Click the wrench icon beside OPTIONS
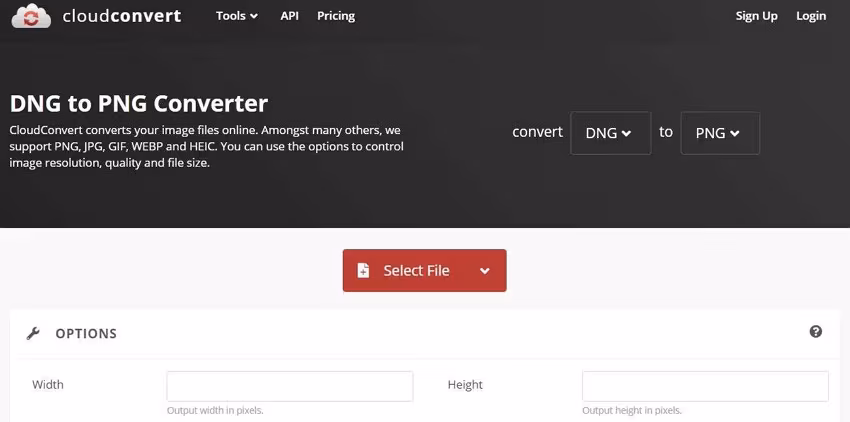850x422 pixels. tap(33, 334)
